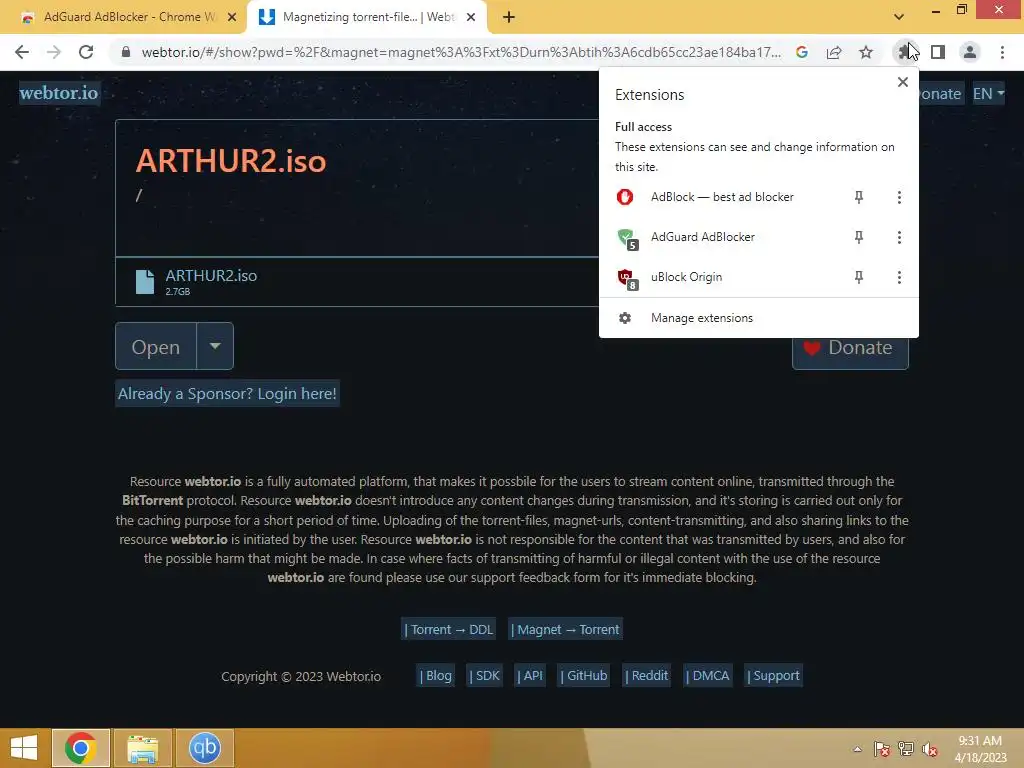
Task: Pin uBlock Origin to toolbar
Action: [859, 278]
